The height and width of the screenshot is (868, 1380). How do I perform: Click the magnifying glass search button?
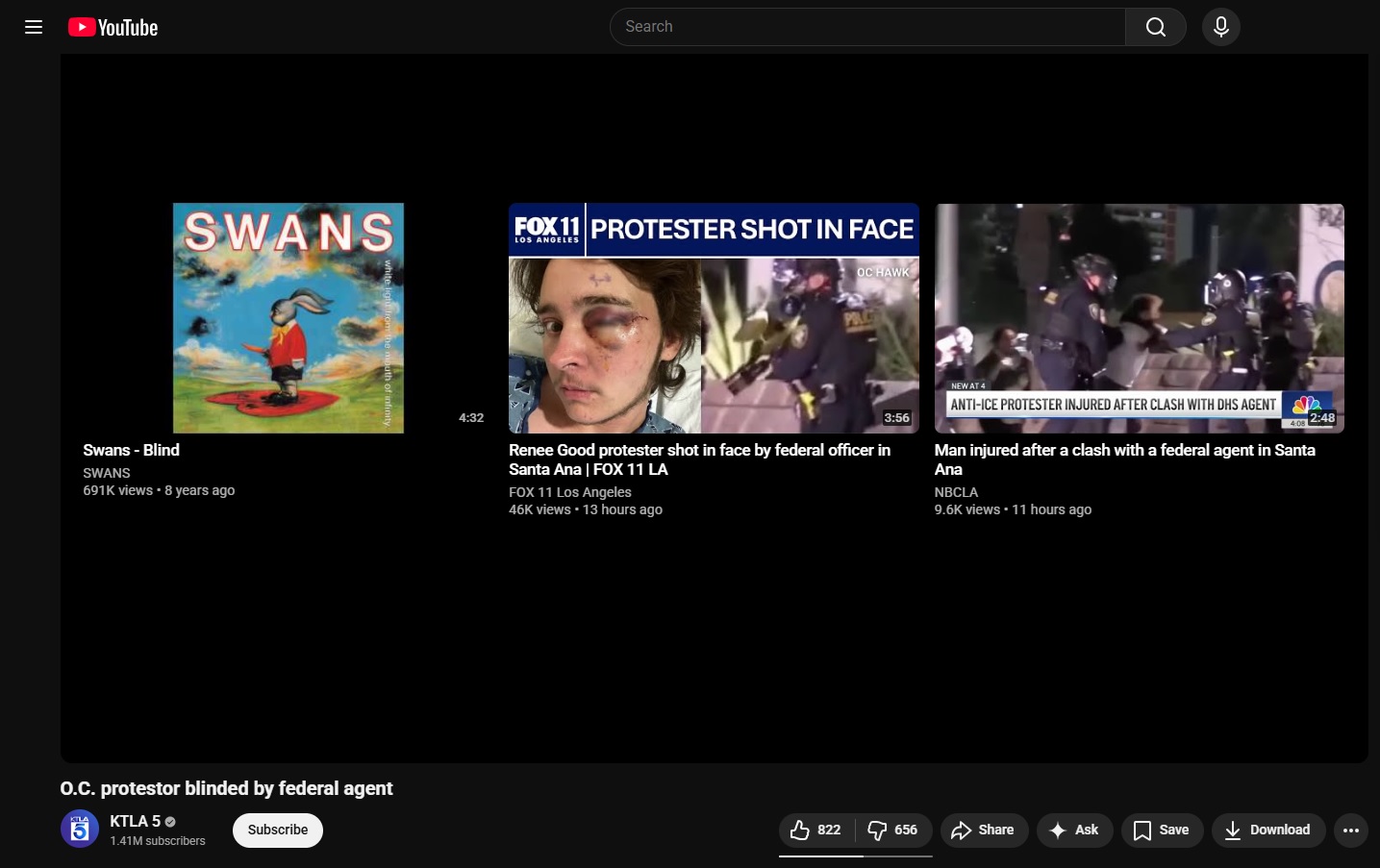click(1156, 27)
